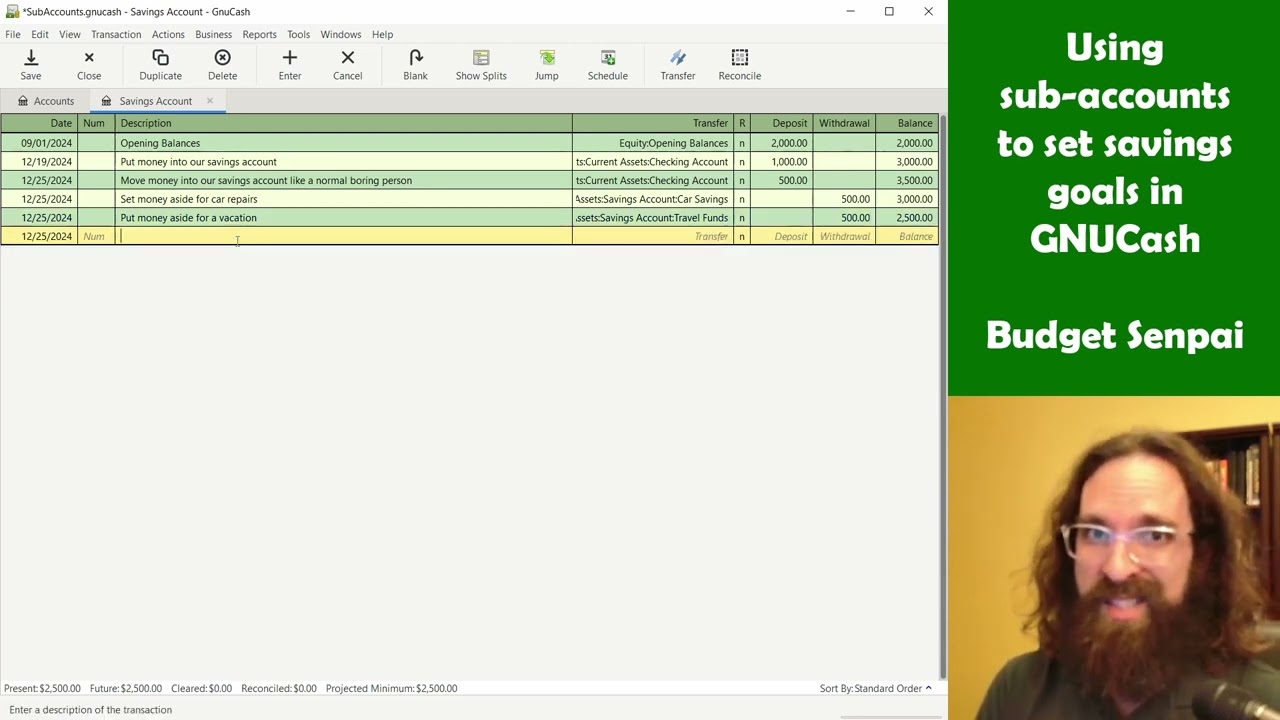
Task: Click the Present: $2,500.00 status text
Action: (x=42, y=688)
